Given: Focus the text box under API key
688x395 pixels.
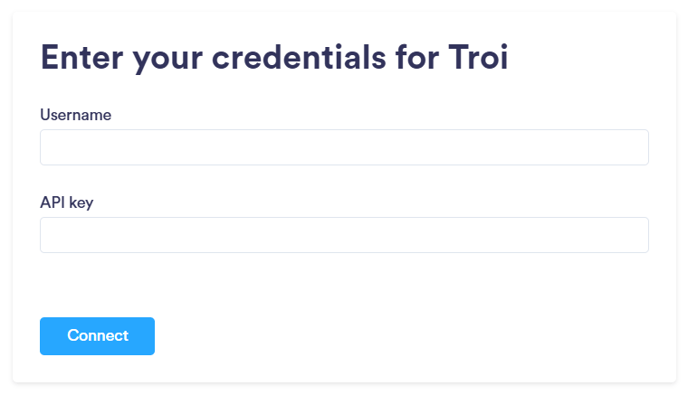Looking at the screenshot, I should pyautogui.click(x=344, y=235).
